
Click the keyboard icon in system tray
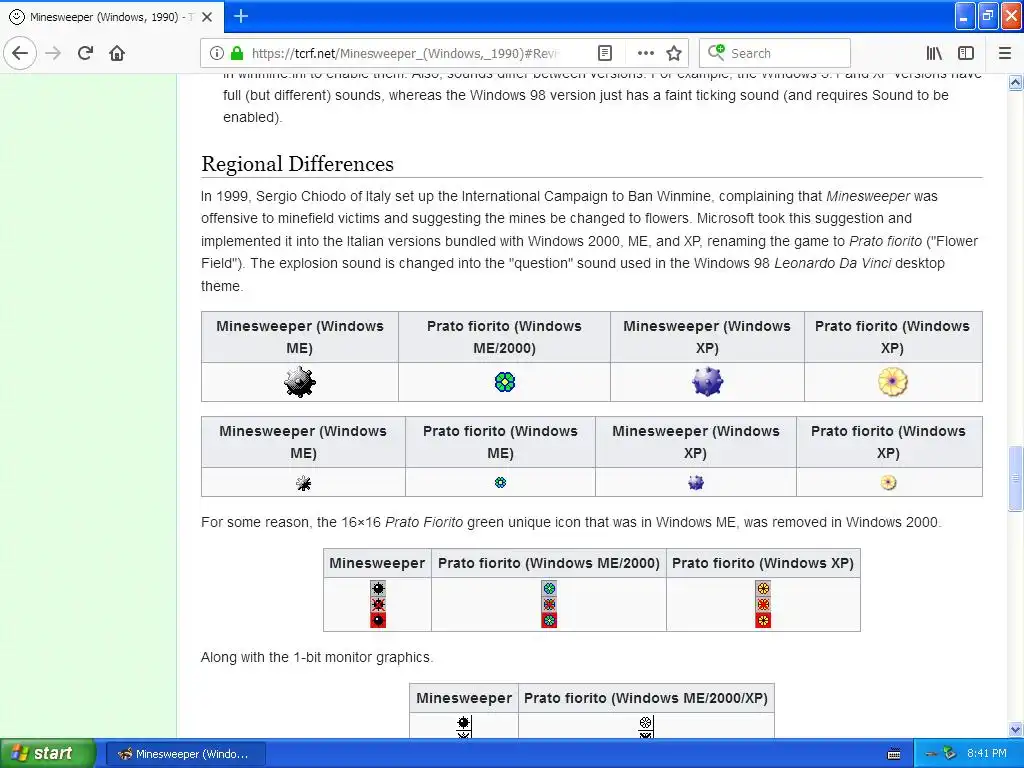894,754
